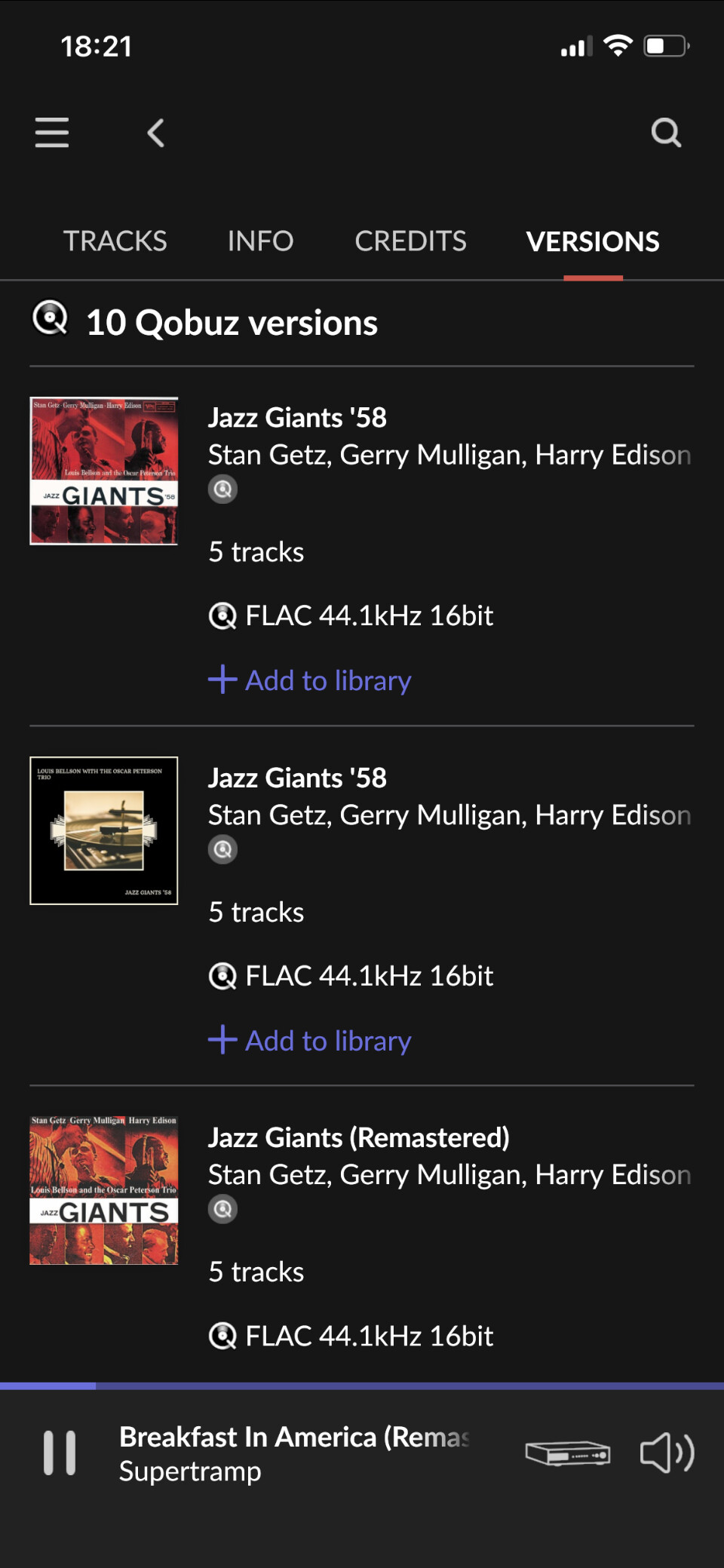Add second Jazz Giants '58 to library

tap(310, 1041)
